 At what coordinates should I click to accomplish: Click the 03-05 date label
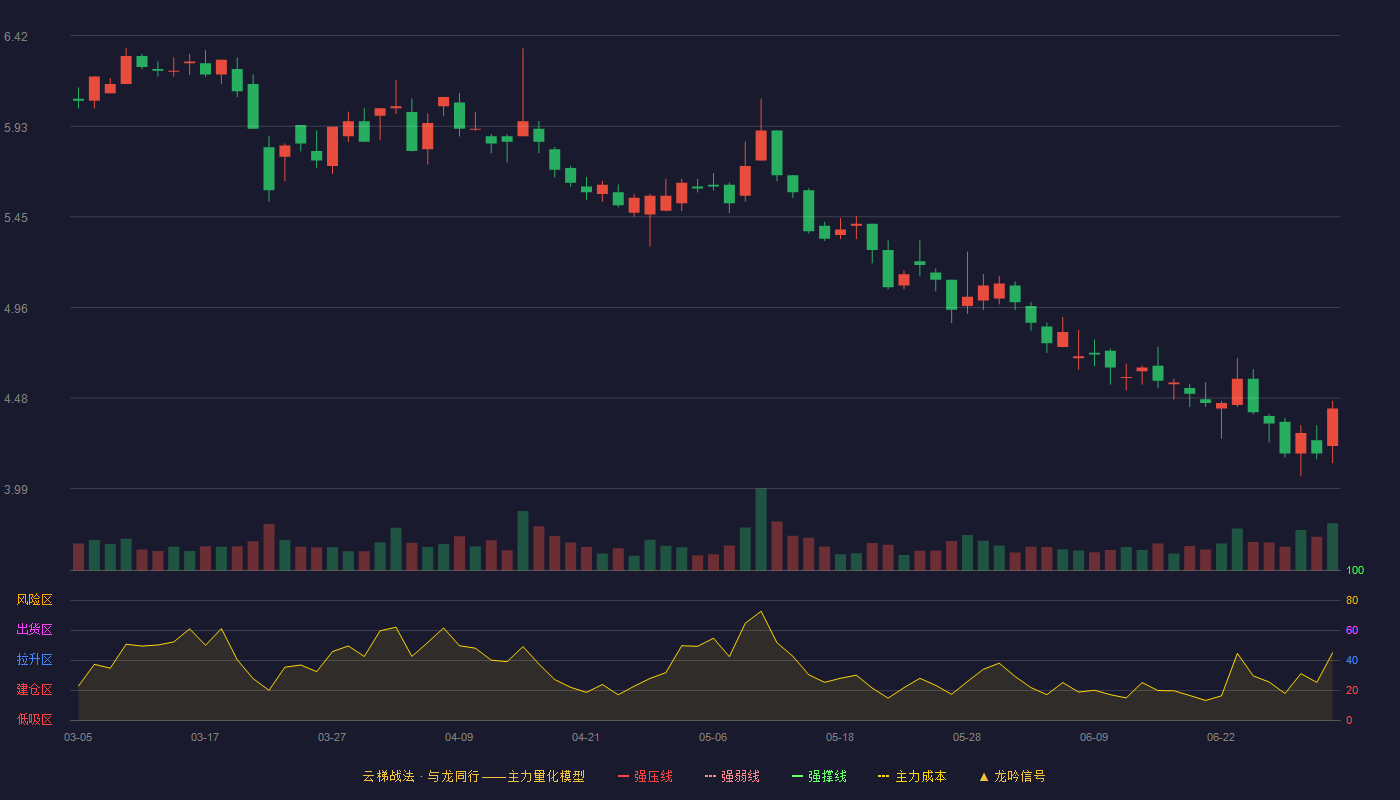pyautogui.click(x=78, y=737)
